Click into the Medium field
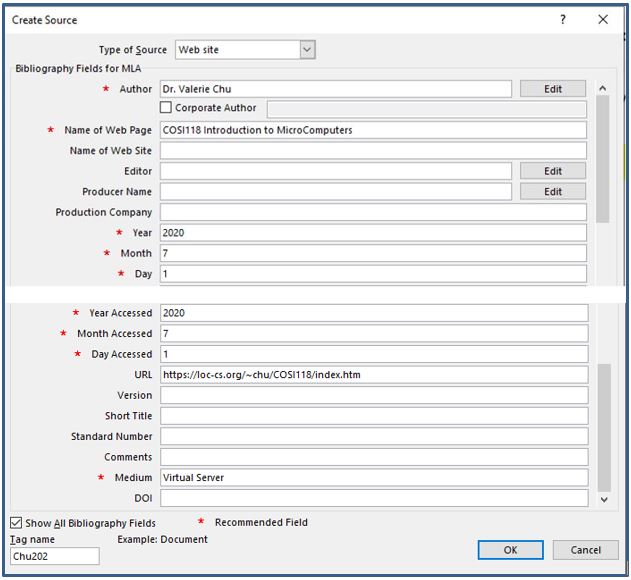The width and height of the screenshot is (631, 580). [372, 478]
